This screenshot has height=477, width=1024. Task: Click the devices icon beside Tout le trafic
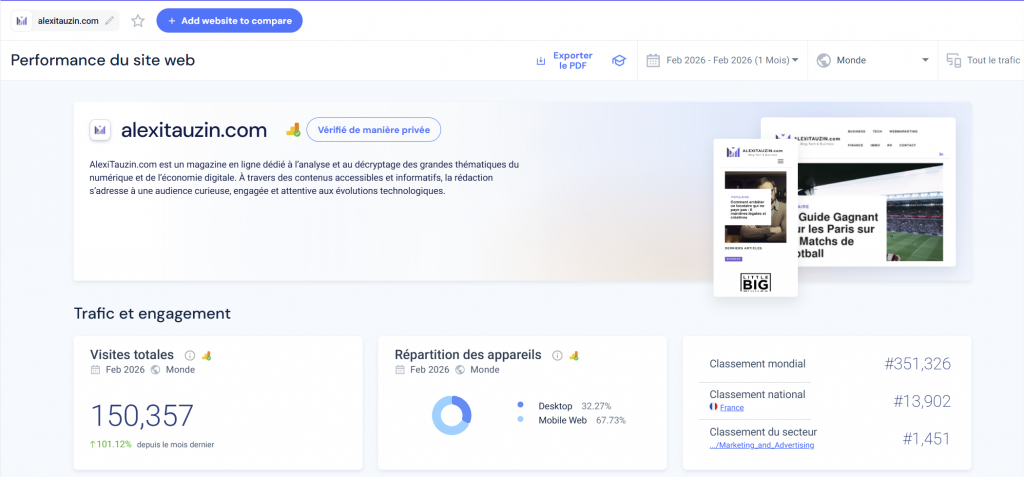point(954,61)
